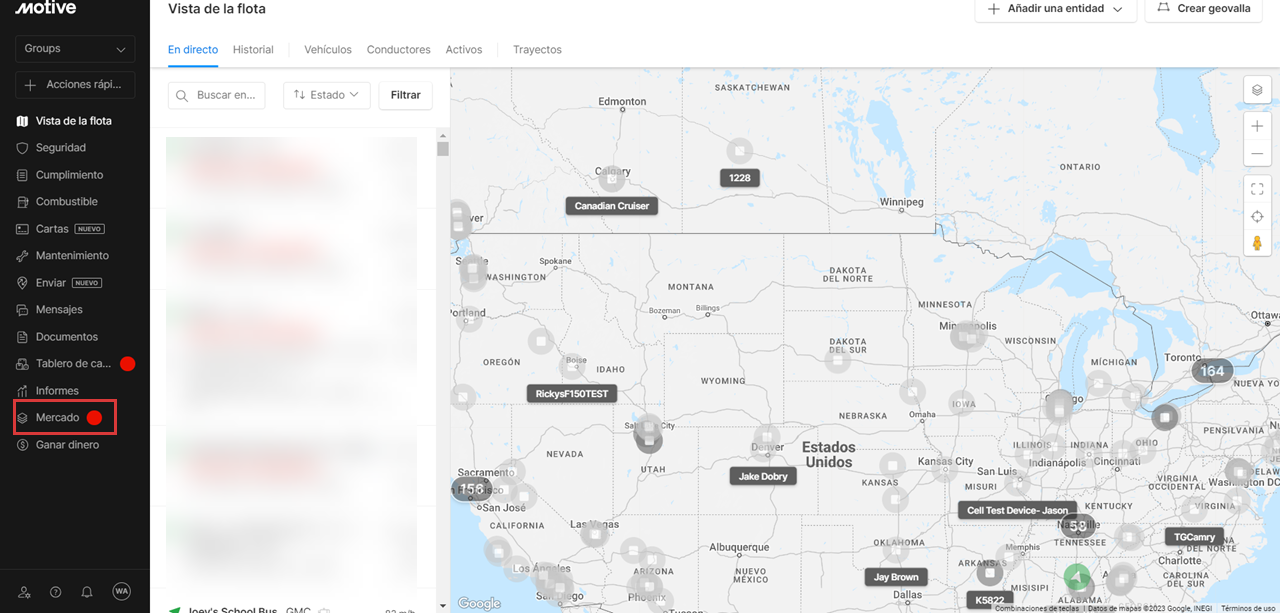
Task: Open the admin users icon in sidebar footer
Action: (25, 592)
